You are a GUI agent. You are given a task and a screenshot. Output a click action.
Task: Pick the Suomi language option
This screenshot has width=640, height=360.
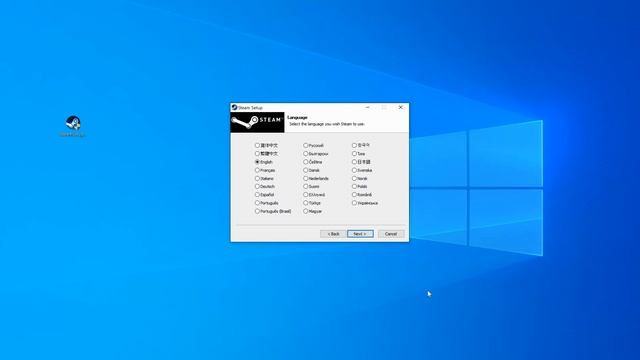(x=306, y=187)
